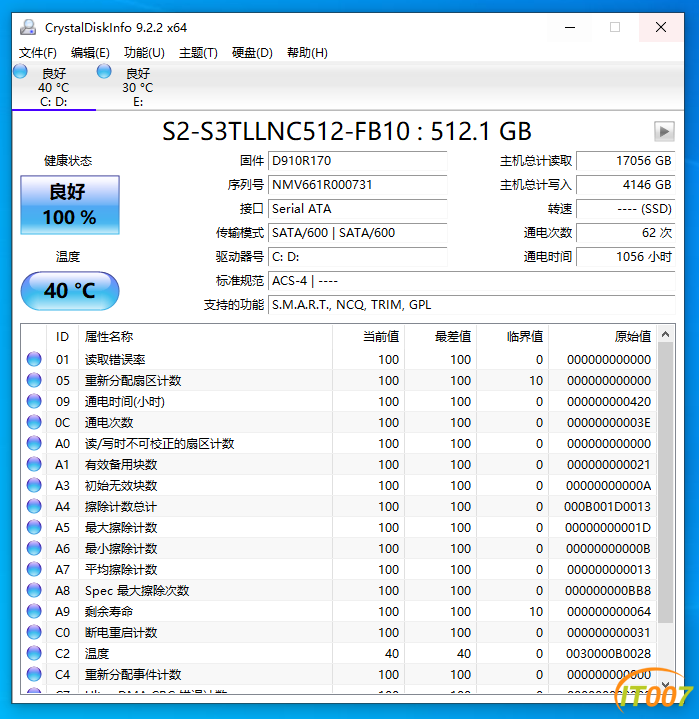Click the 当前值 column header

pos(368,337)
